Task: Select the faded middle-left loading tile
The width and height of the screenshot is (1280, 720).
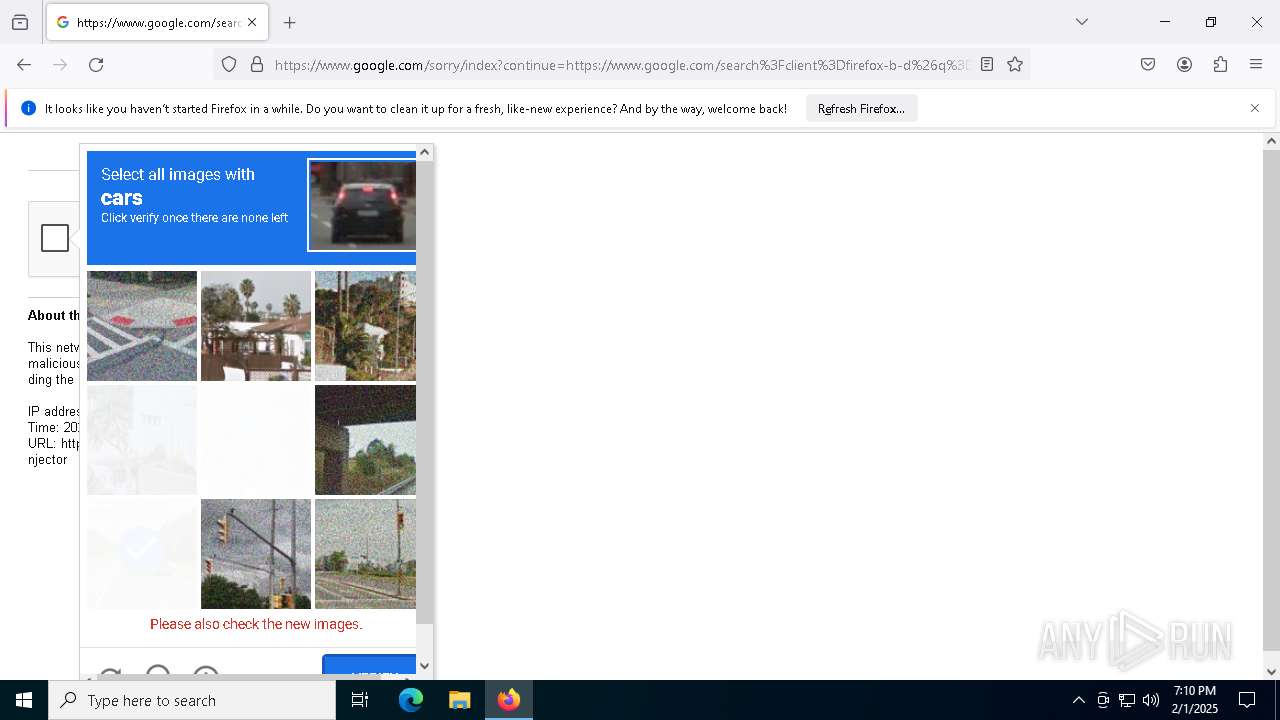Action: coord(142,440)
